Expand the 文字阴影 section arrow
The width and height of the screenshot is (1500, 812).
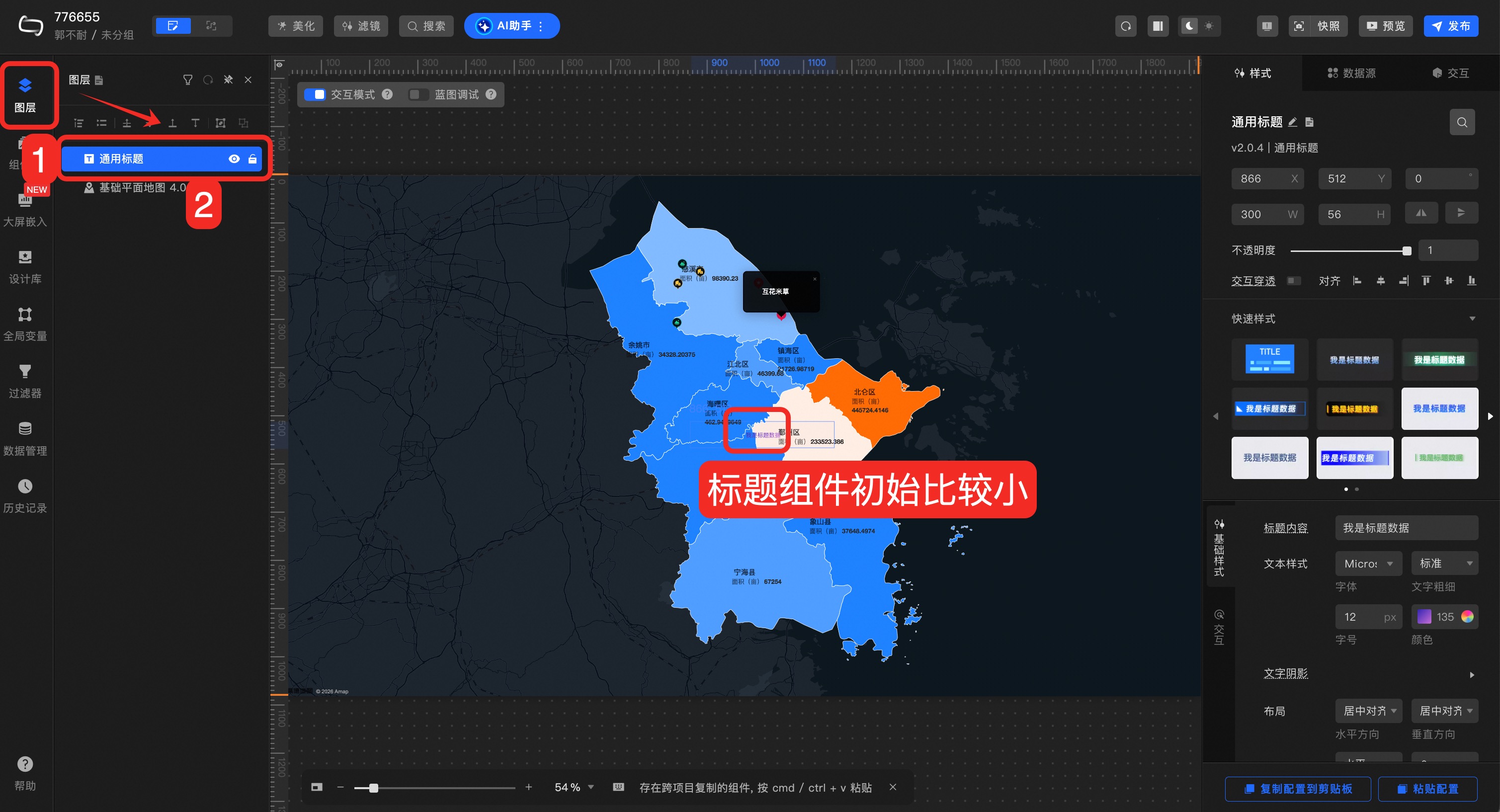tap(1472, 675)
